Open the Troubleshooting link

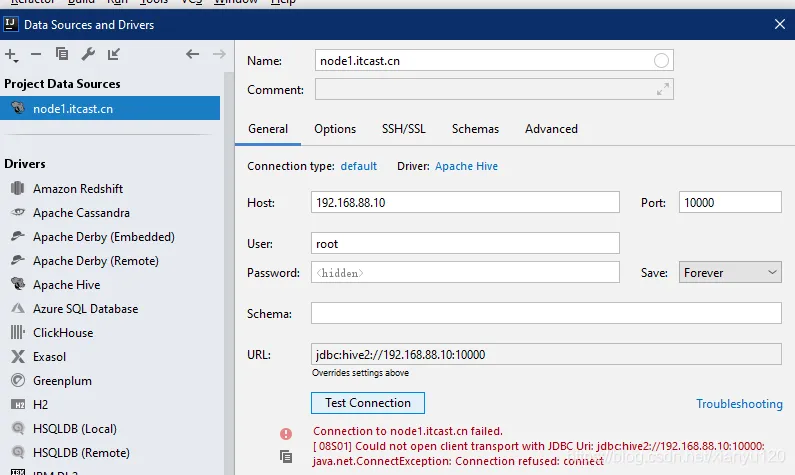click(x=739, y=404)
